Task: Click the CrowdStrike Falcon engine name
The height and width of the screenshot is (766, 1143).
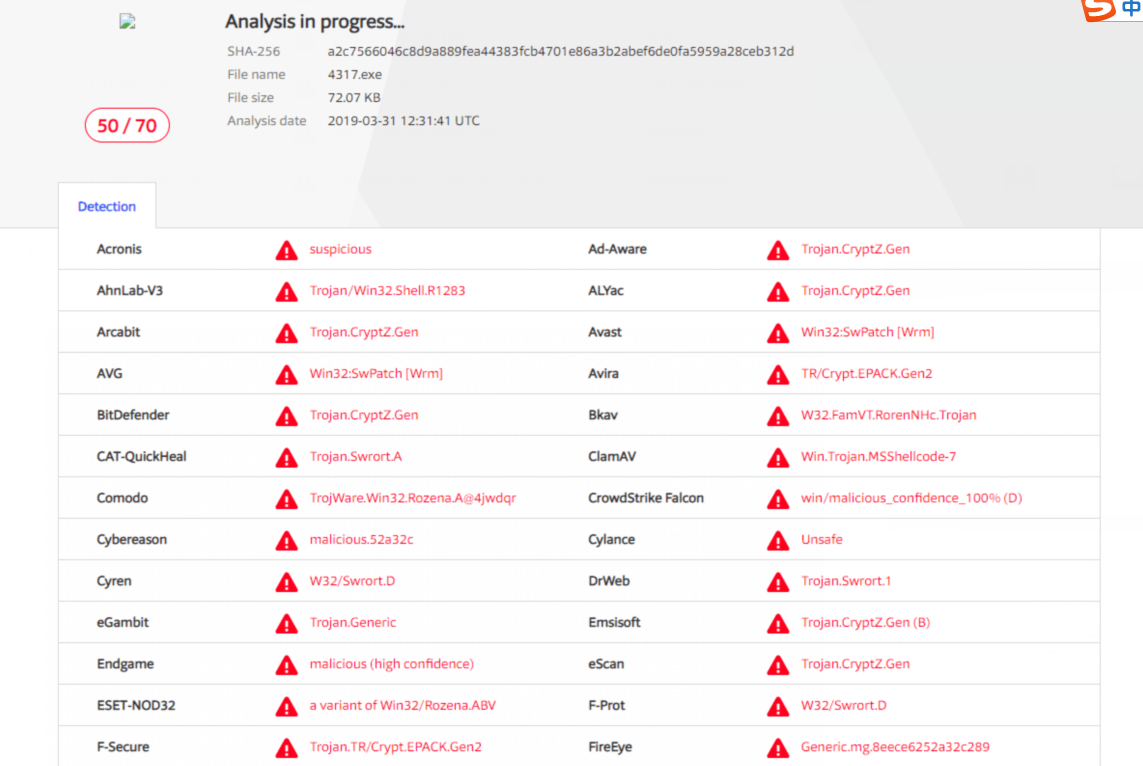Action: coord(646,499)
